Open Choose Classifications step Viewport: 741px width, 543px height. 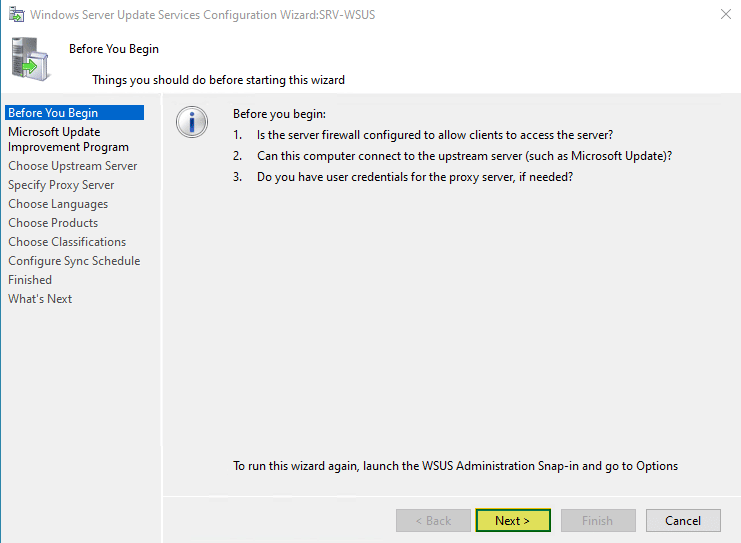pyautogui.click(x=67, y=241)
